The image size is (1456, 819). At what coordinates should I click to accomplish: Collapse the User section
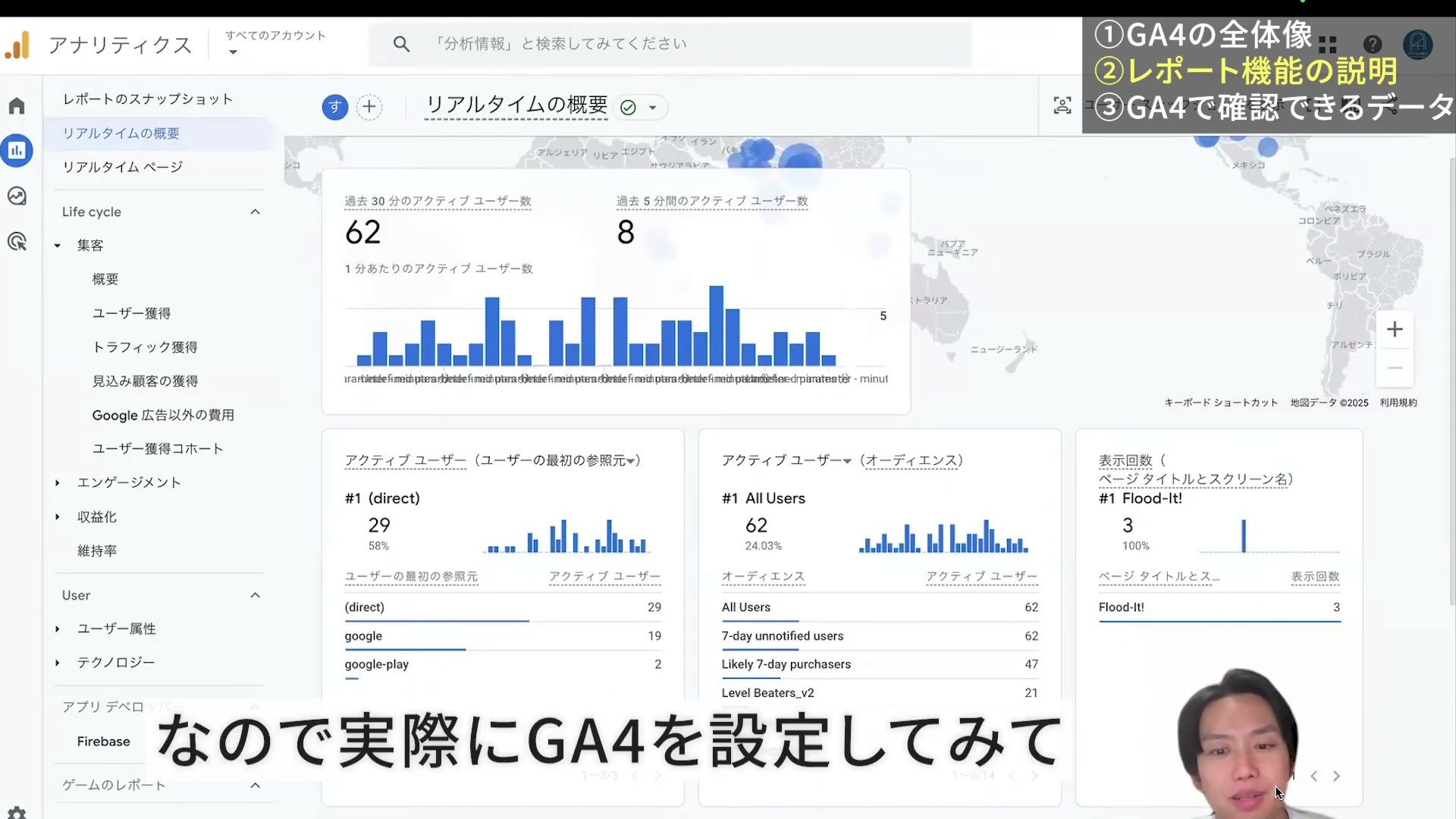tap(255, 595)
